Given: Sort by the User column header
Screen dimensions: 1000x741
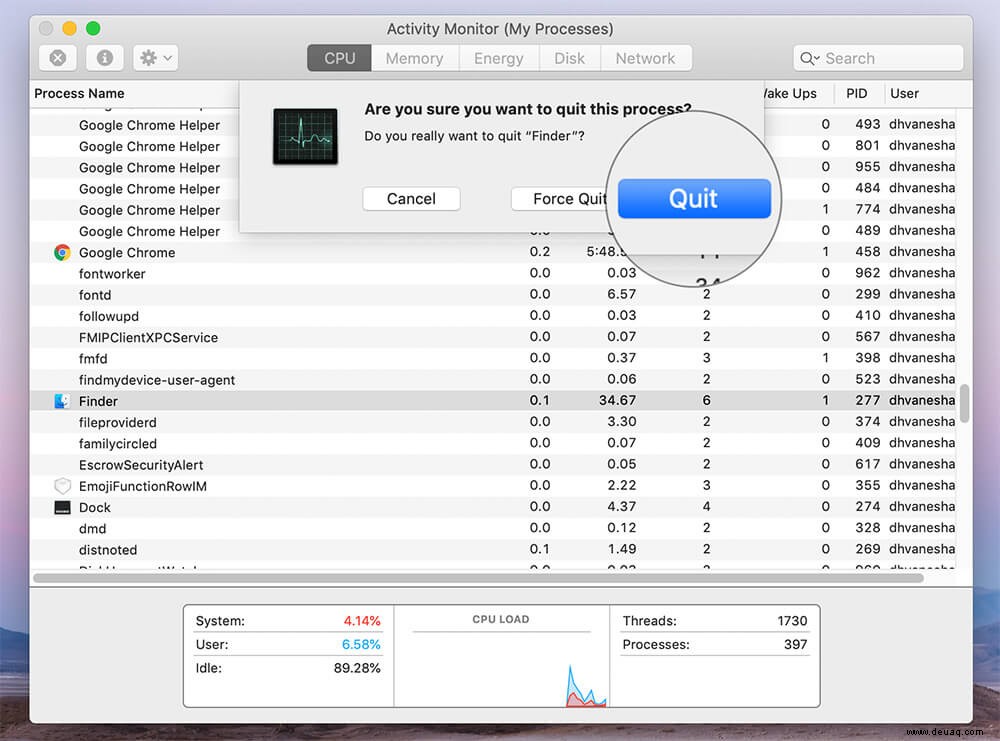Looking at the screenshot, I should (x=904, y=93).
